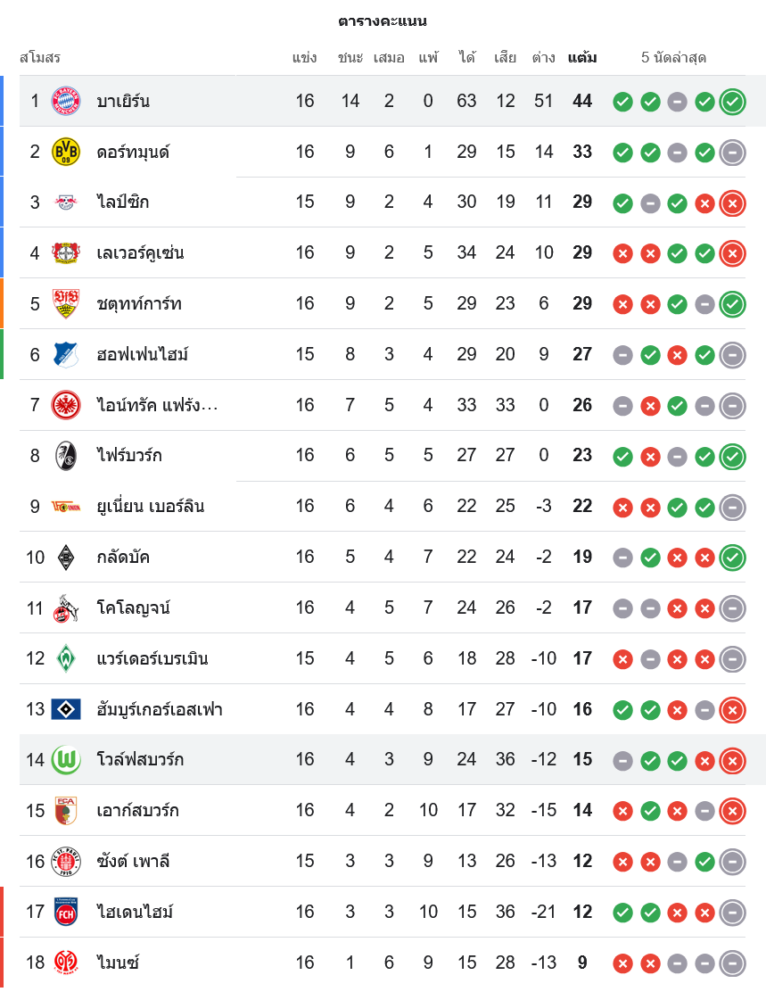This screenshot has width=766, height=1000.
Task: Click Leipzig's ringed latest-match loss icon
Action: [x=732, y=202]
